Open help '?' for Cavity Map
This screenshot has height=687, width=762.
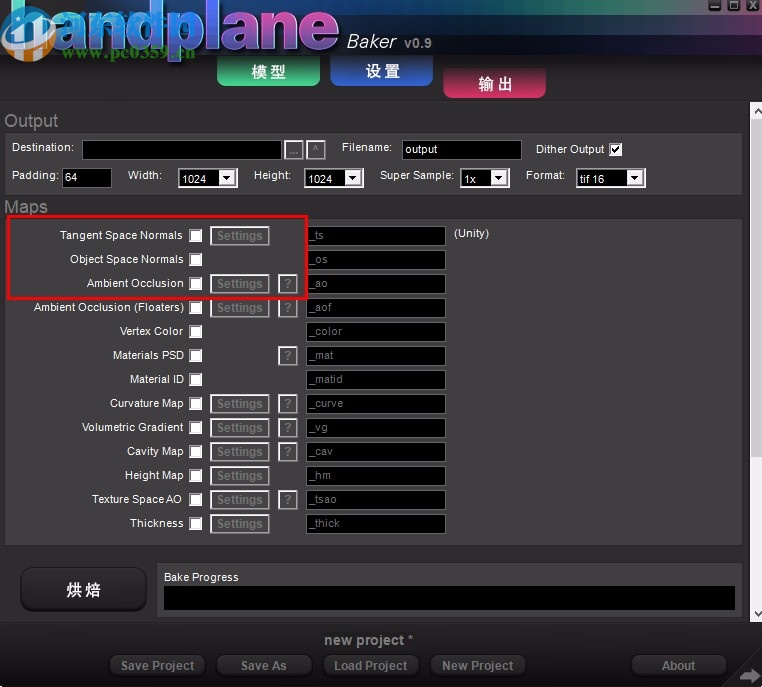pos(288,452)
